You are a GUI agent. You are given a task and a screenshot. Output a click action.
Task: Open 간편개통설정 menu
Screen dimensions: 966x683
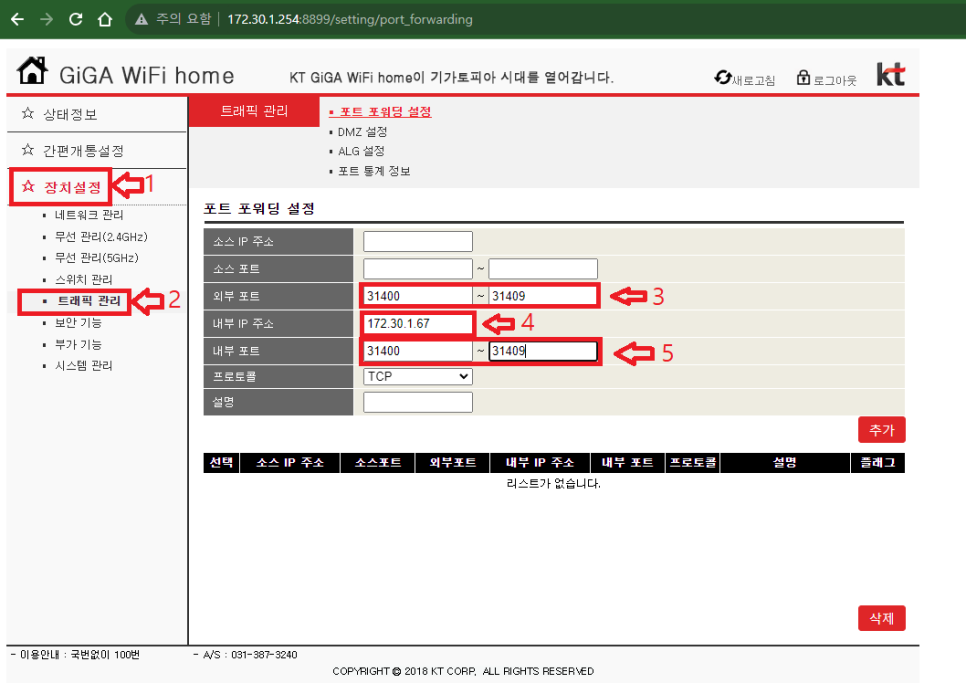[x=83, y=151]
